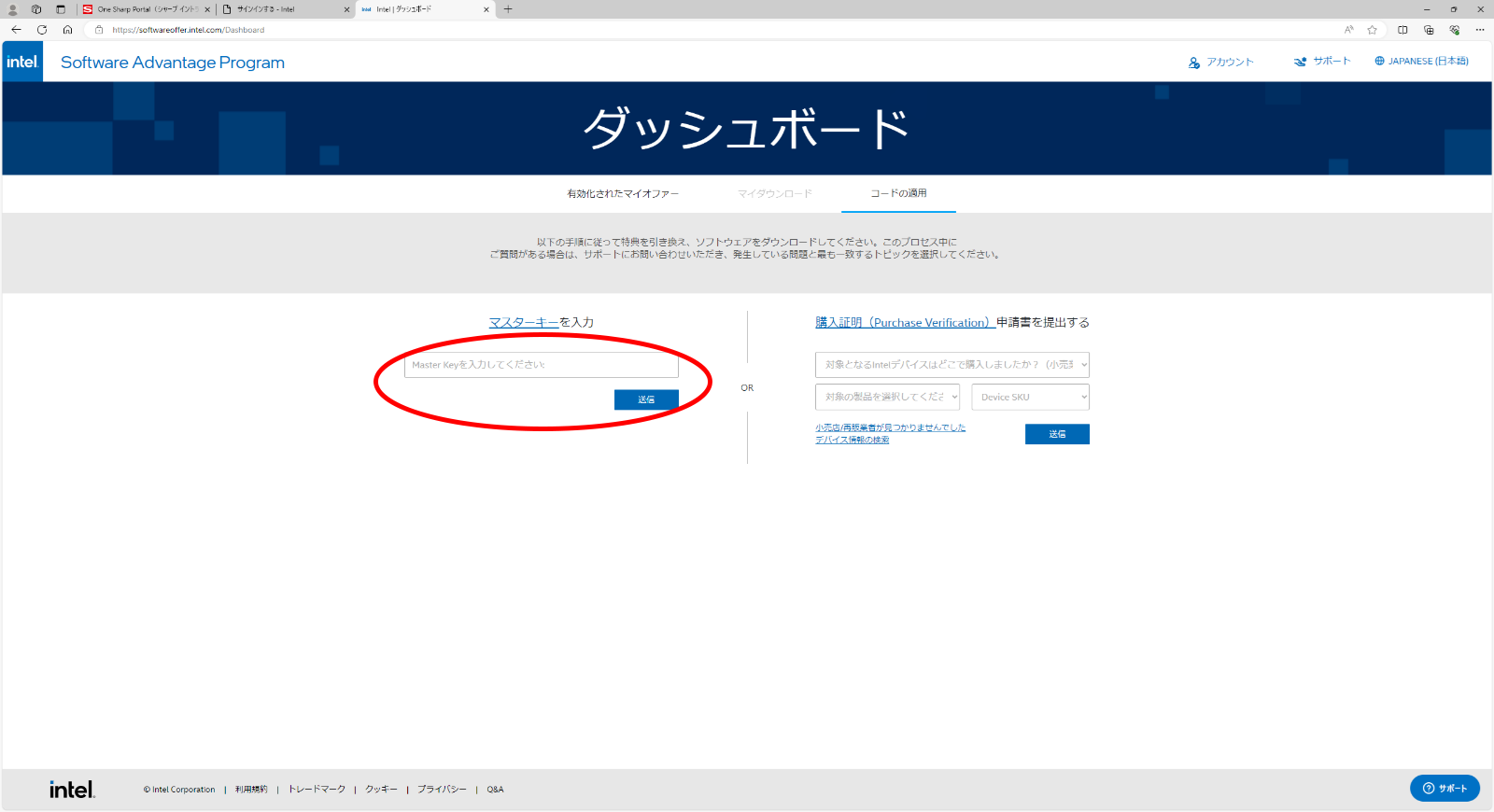This screenshot has width=1494, height=812.
Task: Open the Edge profile avatar icon
Action: (13, 9)
